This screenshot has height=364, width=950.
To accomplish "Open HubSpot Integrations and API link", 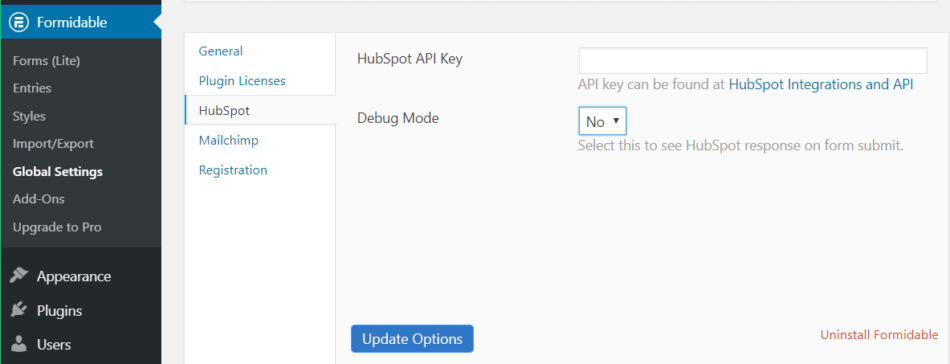I will point(820,84).
